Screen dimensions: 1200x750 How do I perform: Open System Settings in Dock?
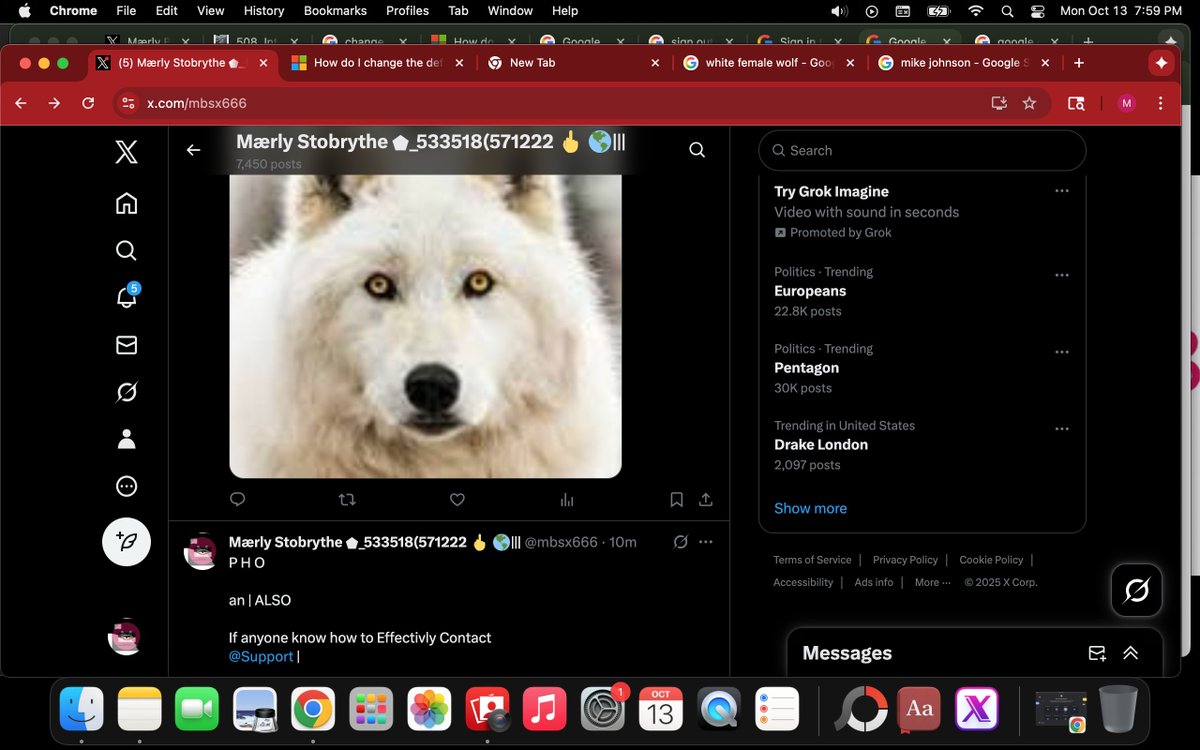click(x=603, y=709)
